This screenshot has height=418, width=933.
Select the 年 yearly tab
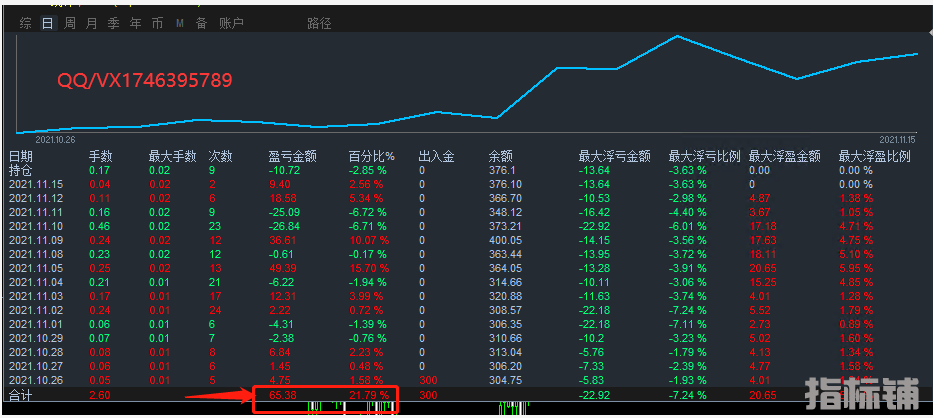[136, 23]
